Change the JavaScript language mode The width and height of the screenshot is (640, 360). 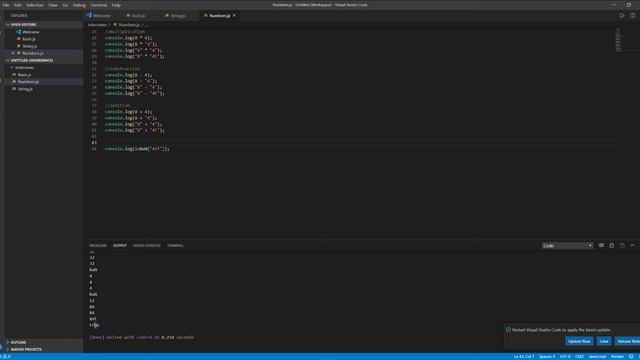pos(598,357)
